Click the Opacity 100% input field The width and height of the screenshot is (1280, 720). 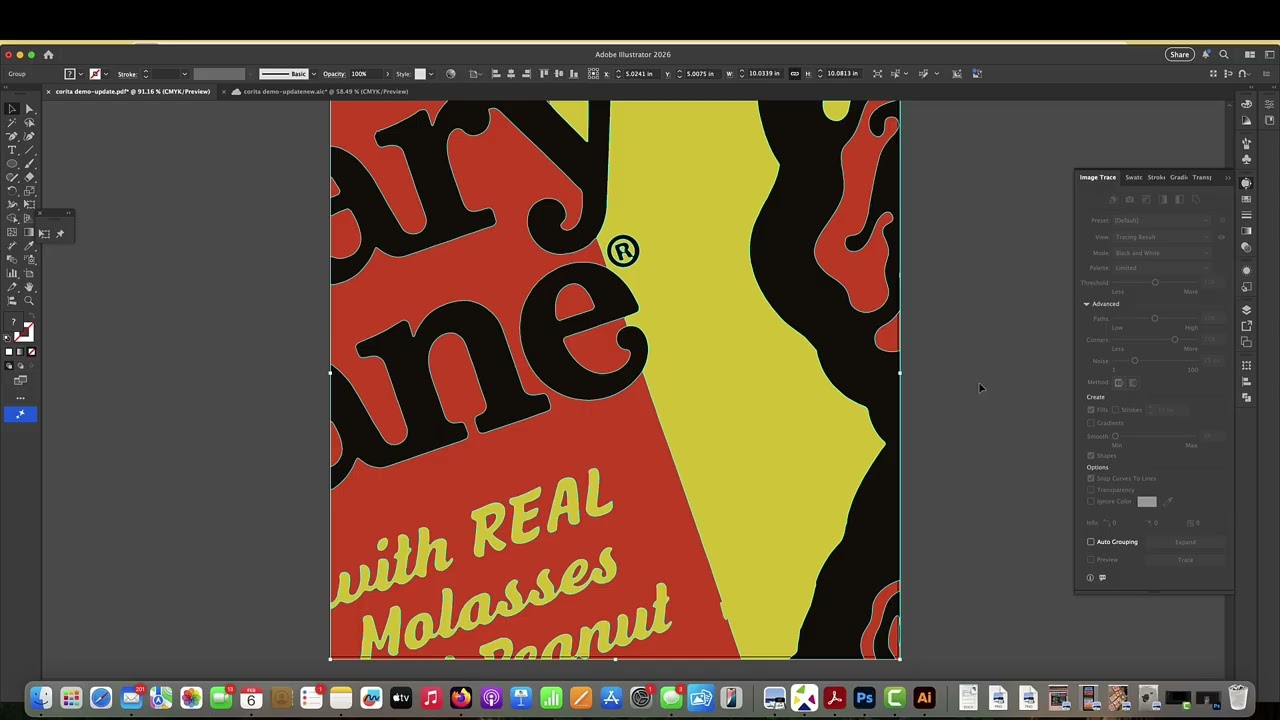(364, 74)
